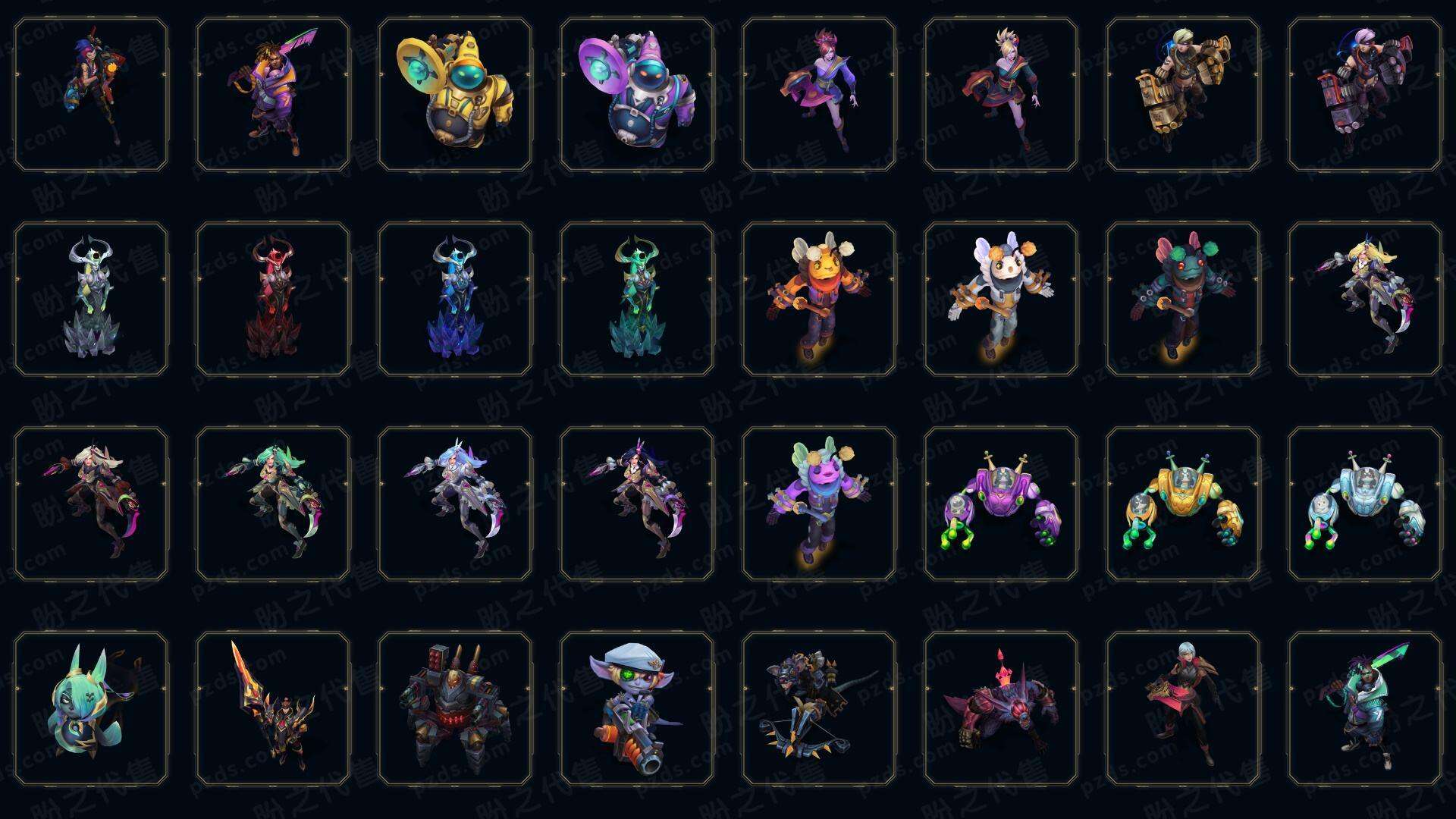
Task: Open the blue Lissandra chroma tile
Action: pyautogui.click(x=455, y=299)
